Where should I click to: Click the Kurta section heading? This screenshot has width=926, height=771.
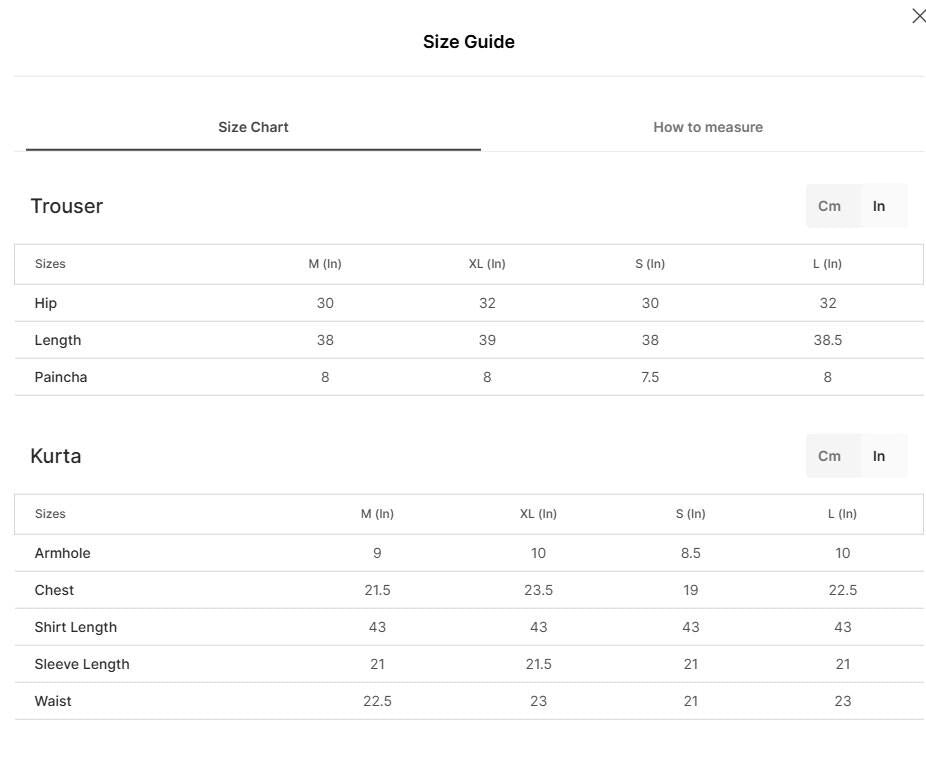pos(56,456)
